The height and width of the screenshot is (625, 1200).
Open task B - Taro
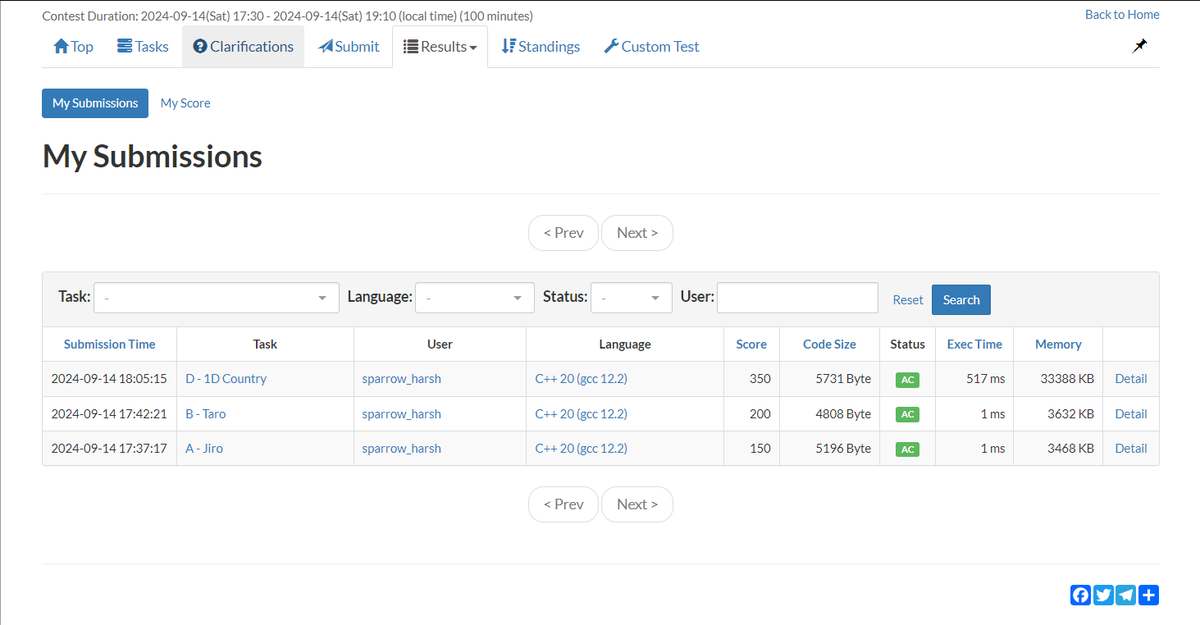coord(206,414)
